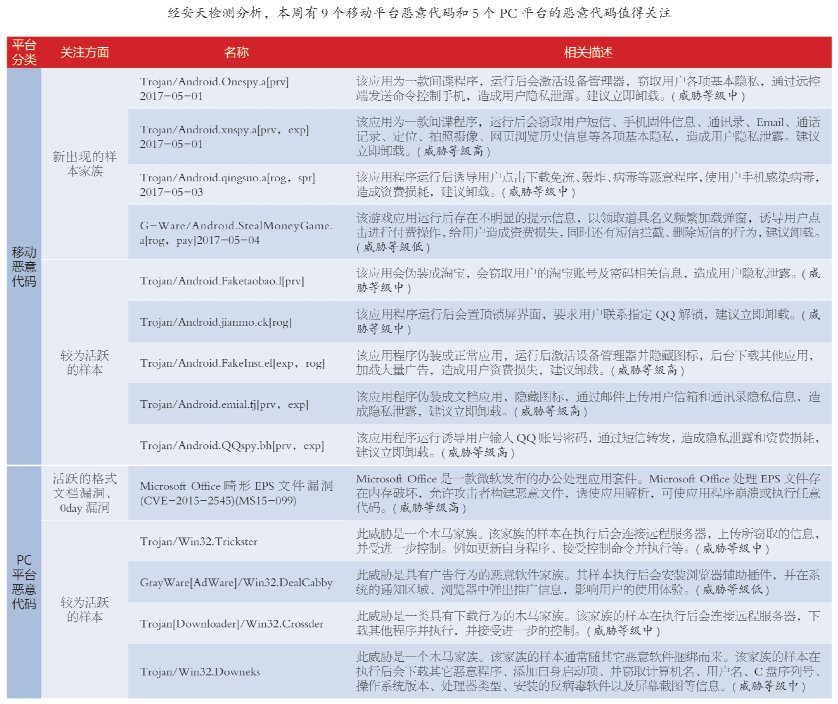Click the 平台分类 header cell
The height and width of the screenshot is (704, 838).
[24, 52]
